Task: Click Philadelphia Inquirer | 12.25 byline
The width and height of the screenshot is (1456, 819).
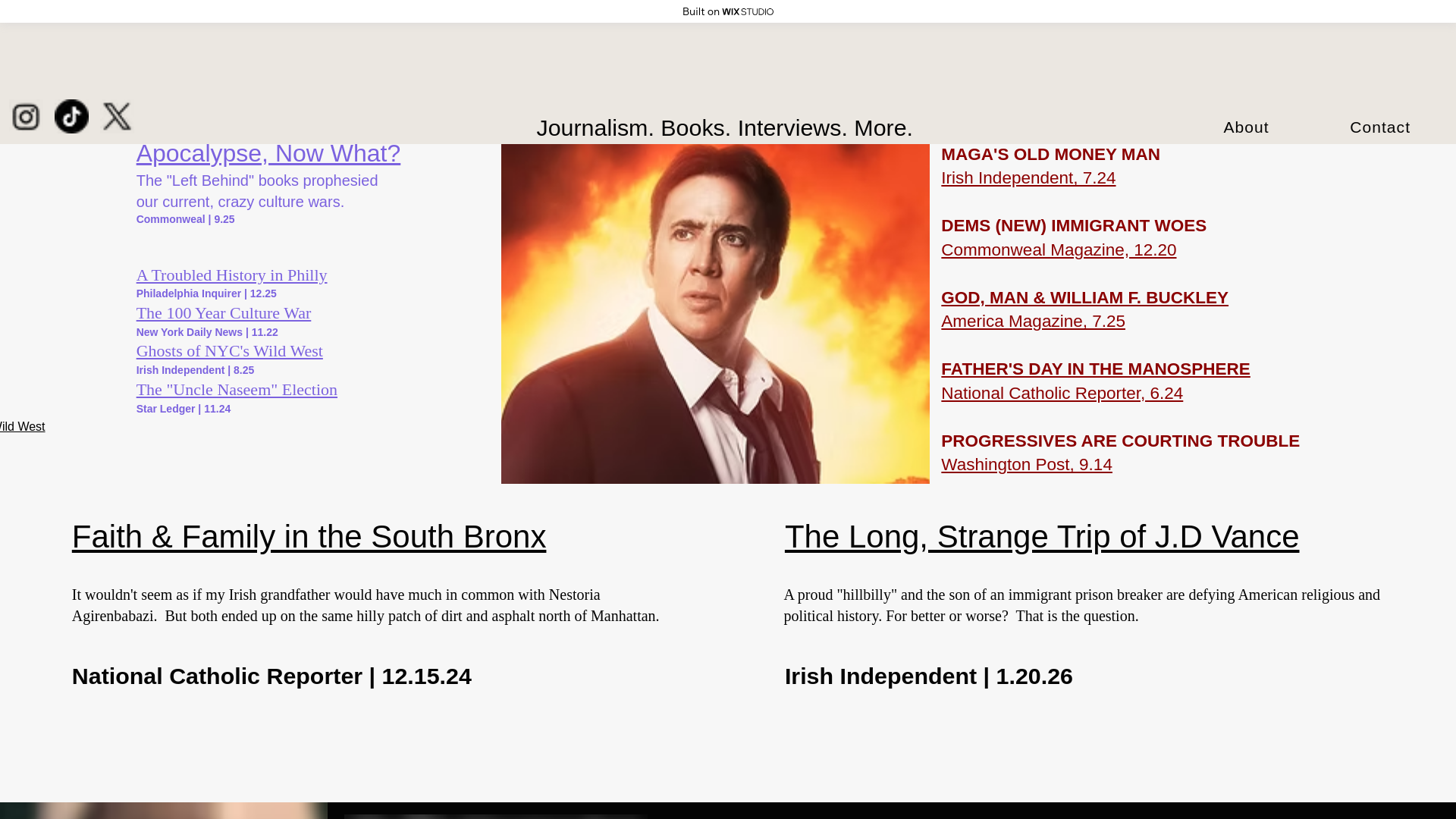Action: [206, 294]
